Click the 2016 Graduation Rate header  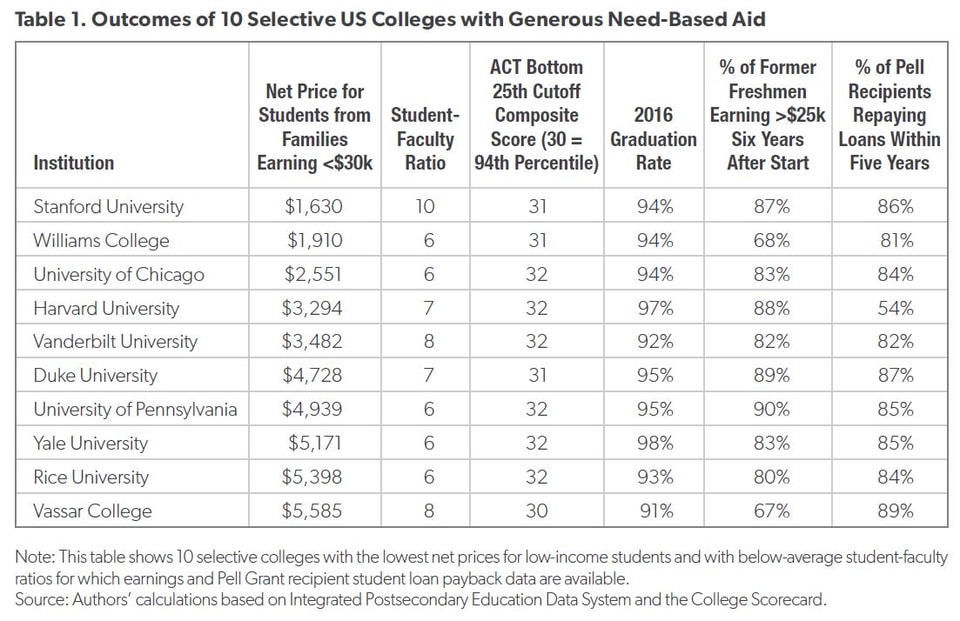pyautogui.click(x=653, y=139)
